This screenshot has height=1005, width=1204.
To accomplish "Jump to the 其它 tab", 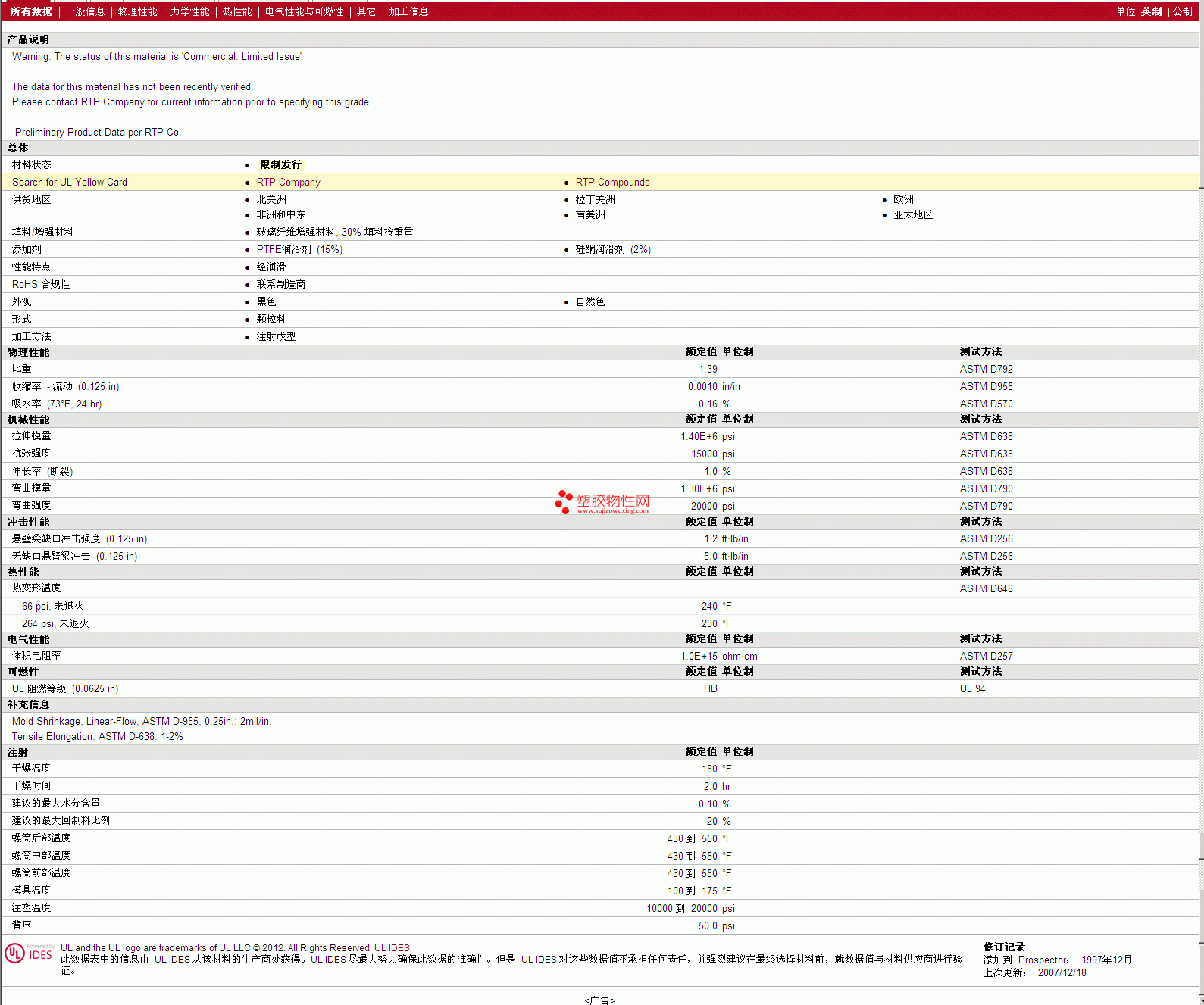I will coord(366,12).
